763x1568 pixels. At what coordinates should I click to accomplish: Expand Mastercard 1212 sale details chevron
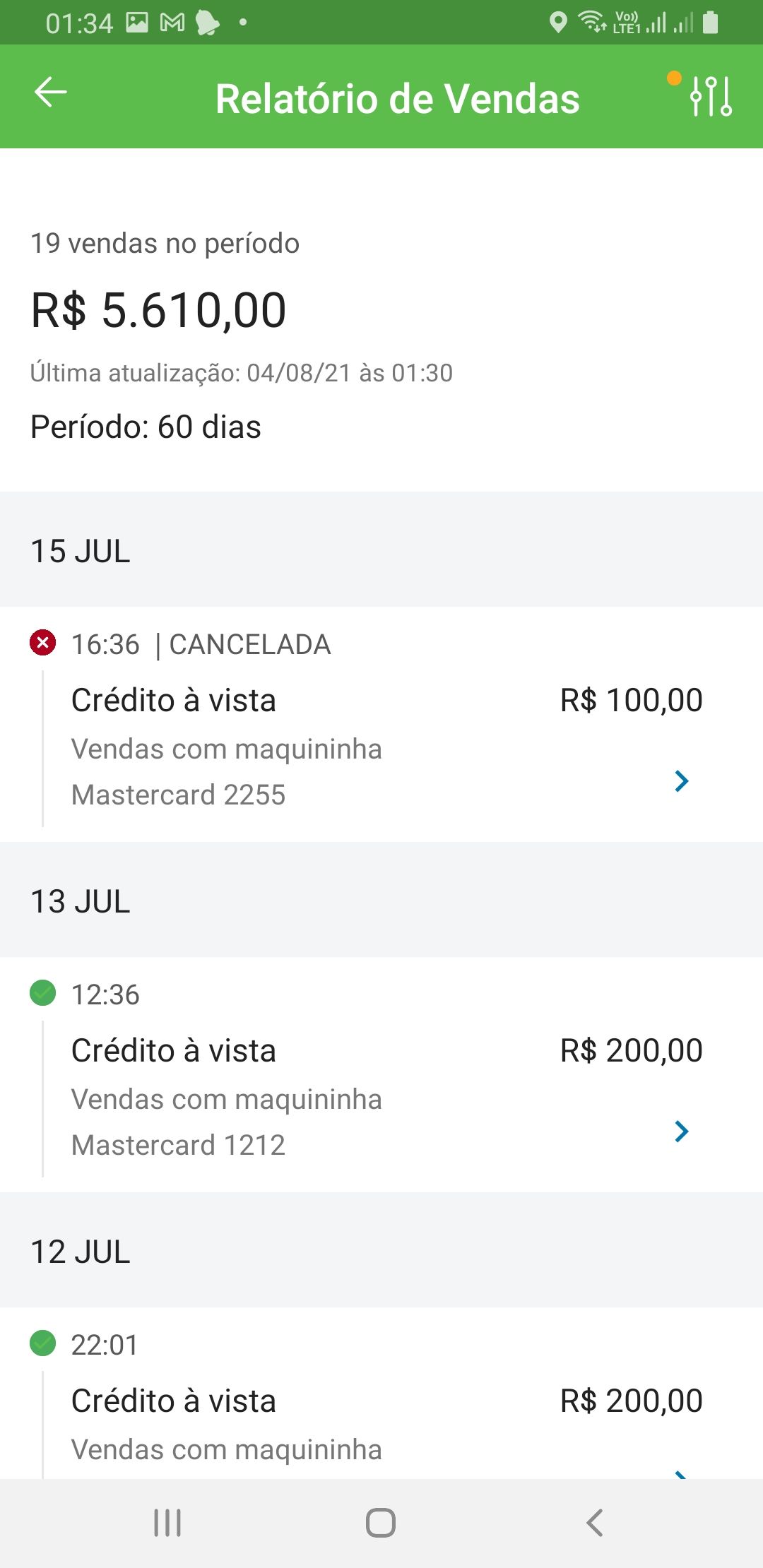point(681,1131)
